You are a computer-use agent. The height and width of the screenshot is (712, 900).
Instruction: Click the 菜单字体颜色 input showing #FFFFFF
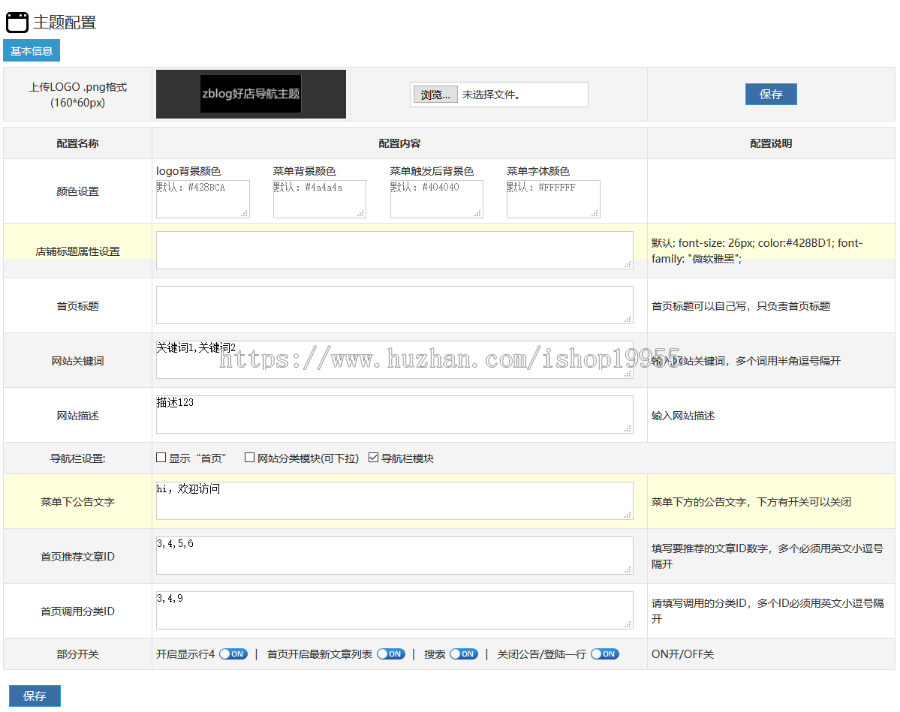pos(553,199)
